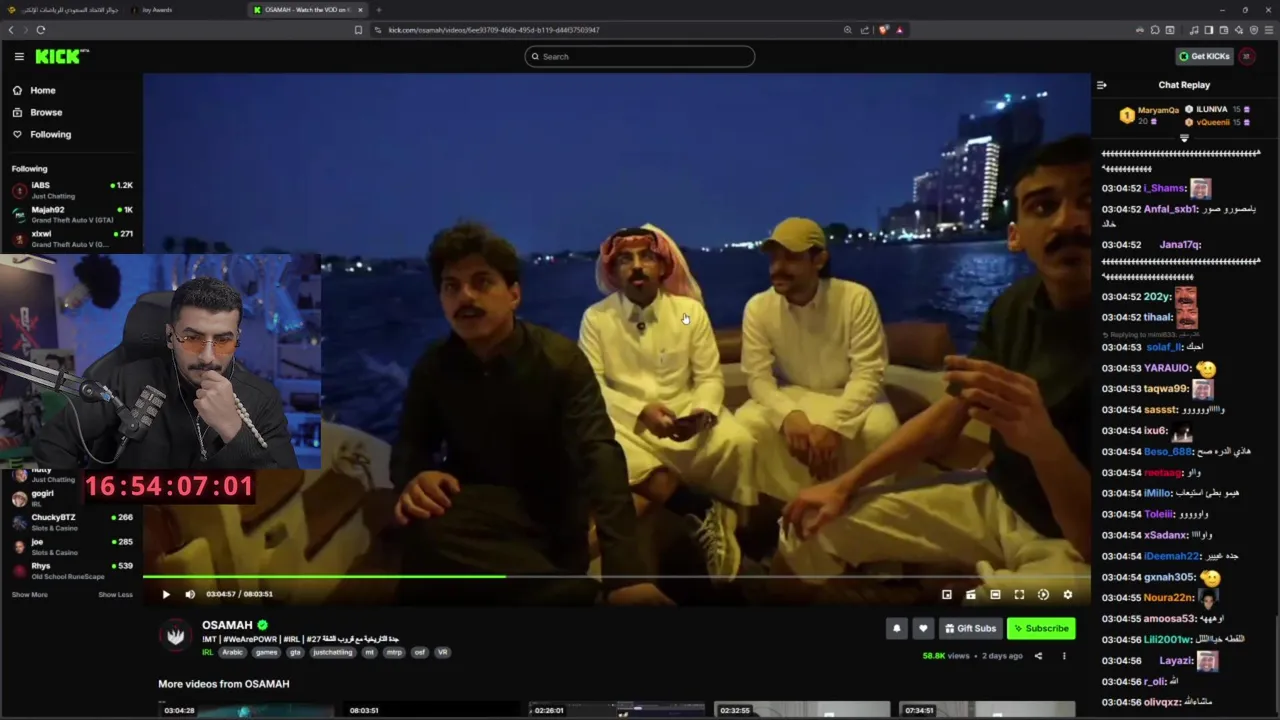Expand the gifters leaderboard chevron

pyautogui.click(x=1184, y=138)
